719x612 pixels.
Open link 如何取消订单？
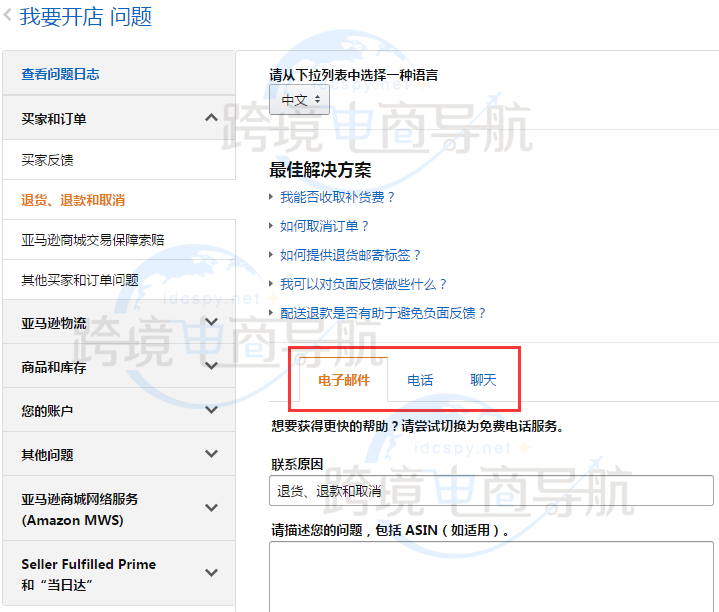point(325,226)
